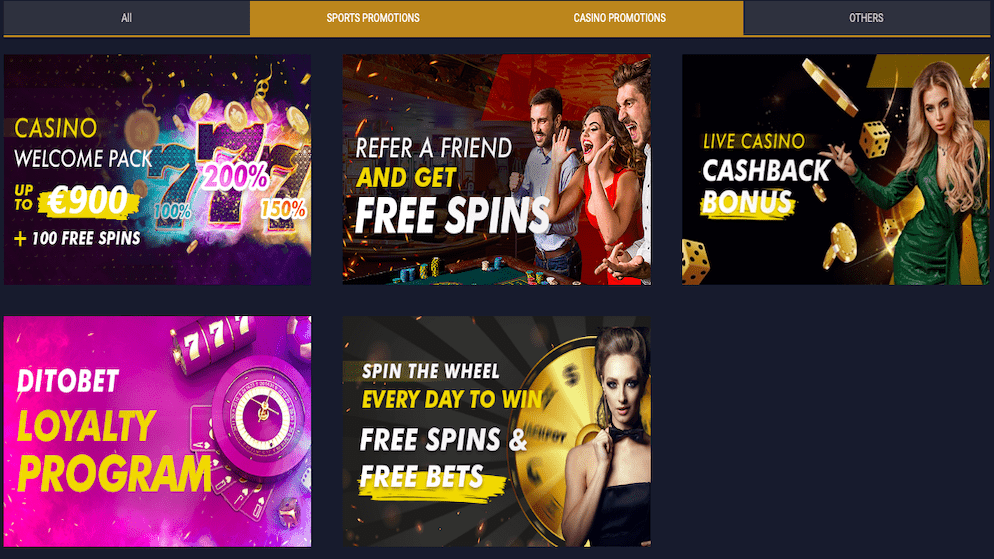Screen dimensions: 994x559
Task: Switch to the All promotions tab
Action: 126,18
